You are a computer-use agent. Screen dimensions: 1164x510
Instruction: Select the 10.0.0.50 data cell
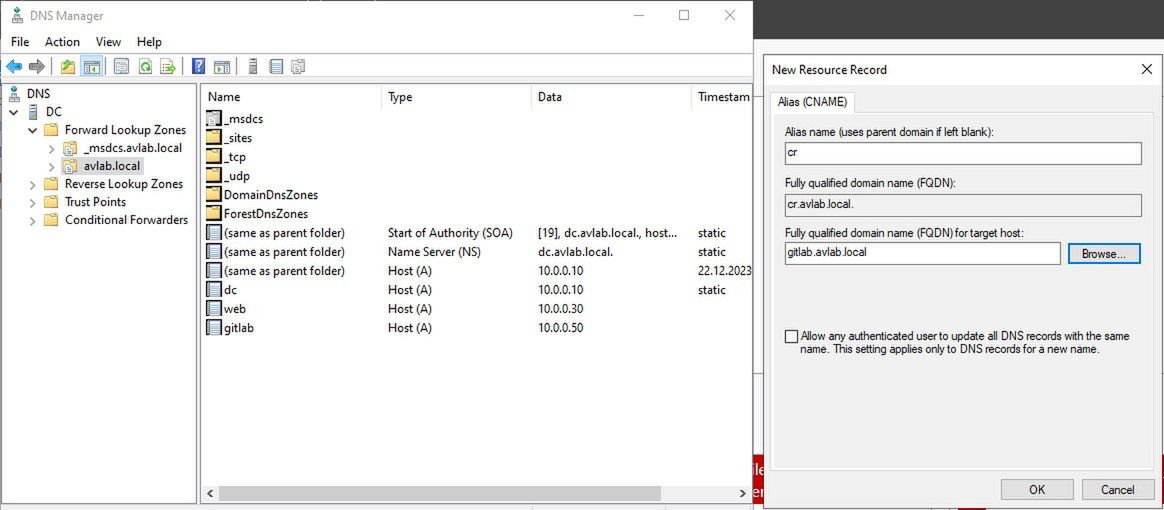560,328
